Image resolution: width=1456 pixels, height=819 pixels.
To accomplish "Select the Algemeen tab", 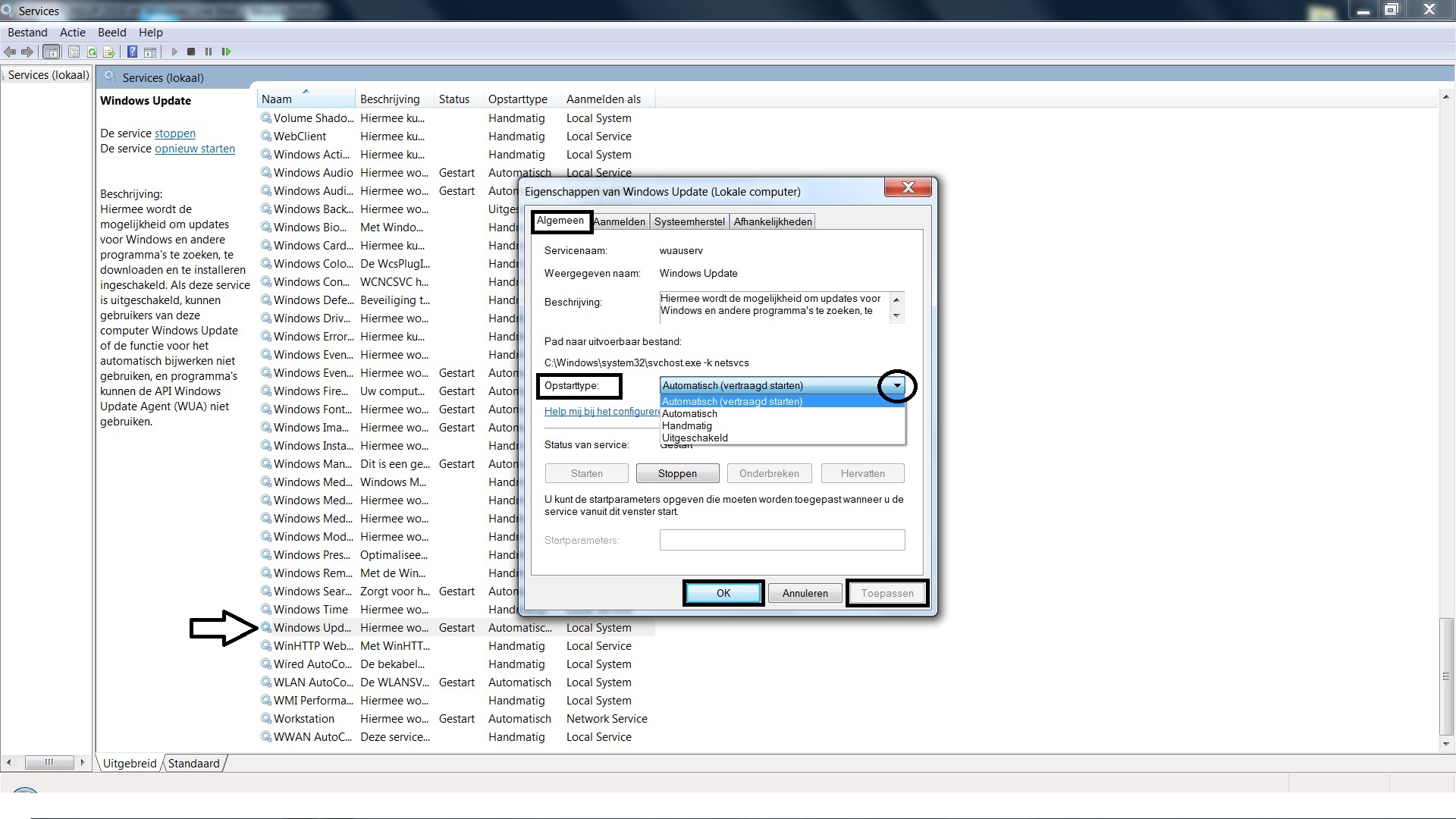I will (x=560, y=221).
